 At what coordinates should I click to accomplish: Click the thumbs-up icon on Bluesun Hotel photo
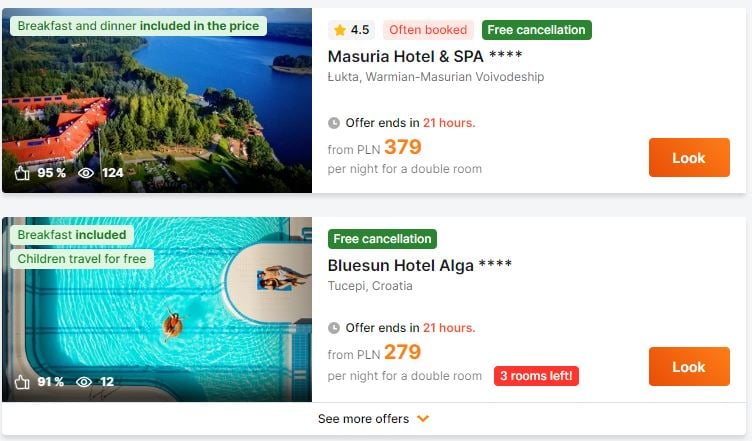[x=22, y=382]
